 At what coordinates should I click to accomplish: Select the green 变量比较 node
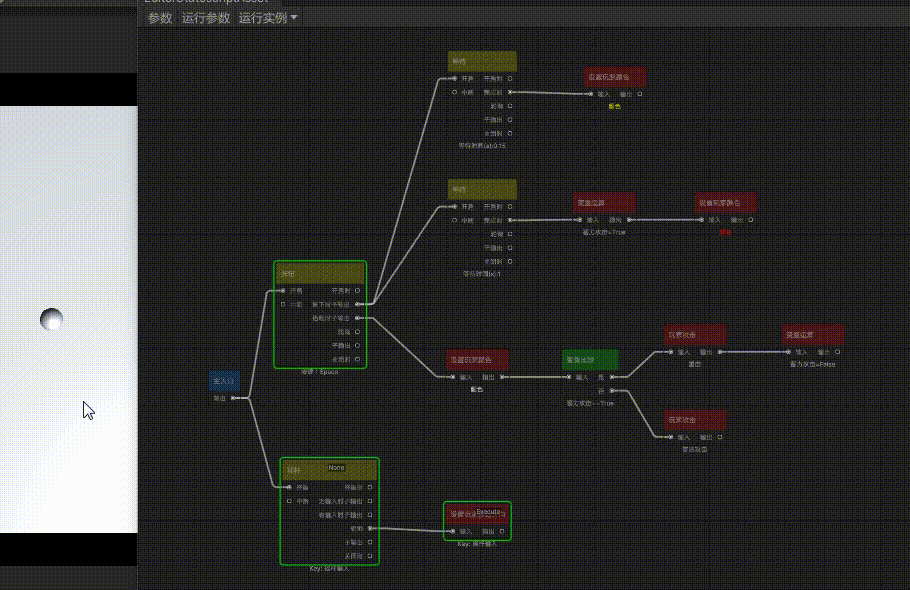coord(590,360)
